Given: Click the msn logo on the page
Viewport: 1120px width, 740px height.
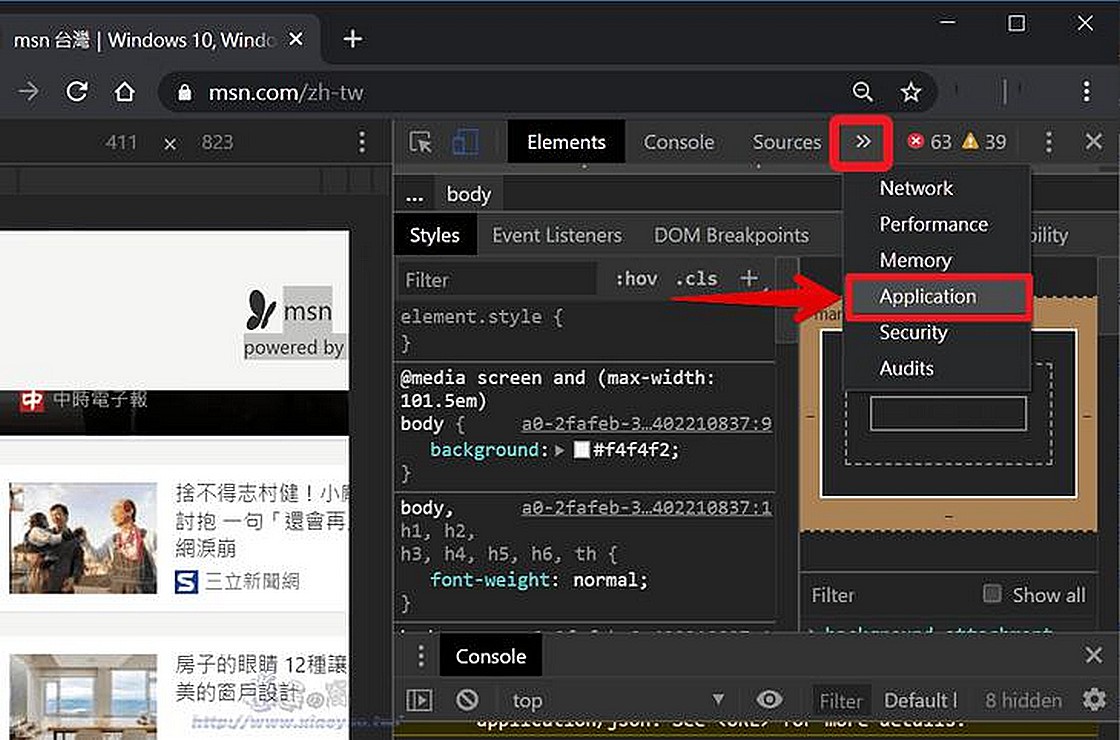Looking at the screenshot, I should pos(290,309).
